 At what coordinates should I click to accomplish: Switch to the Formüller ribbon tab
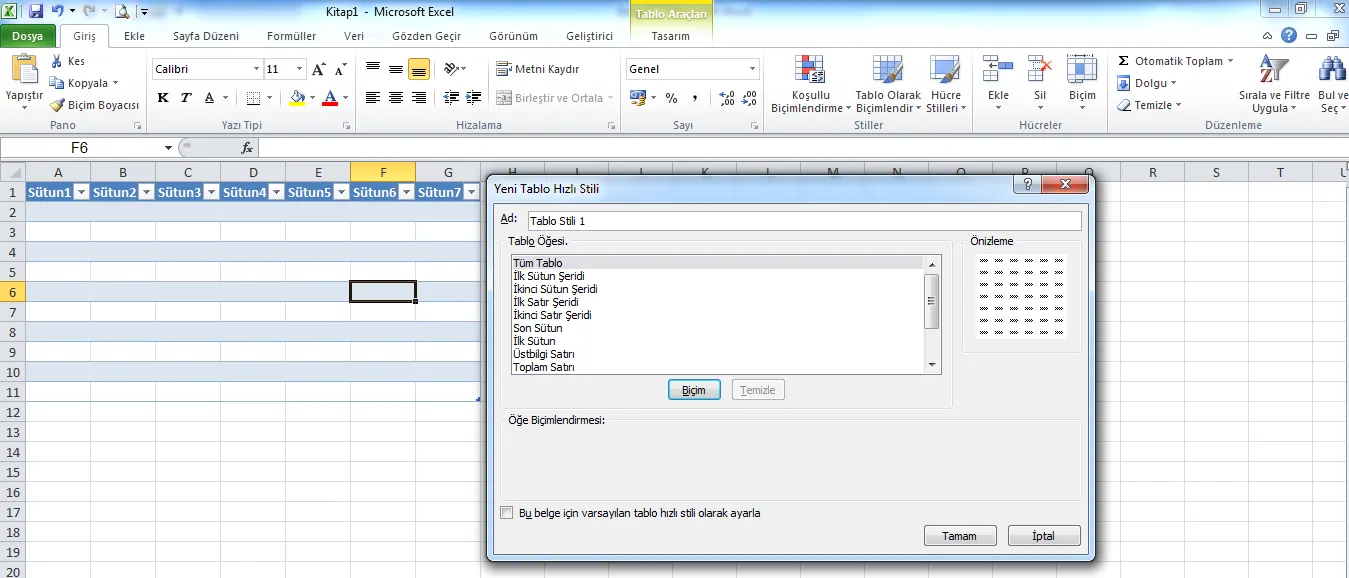(x=291, y=36)
